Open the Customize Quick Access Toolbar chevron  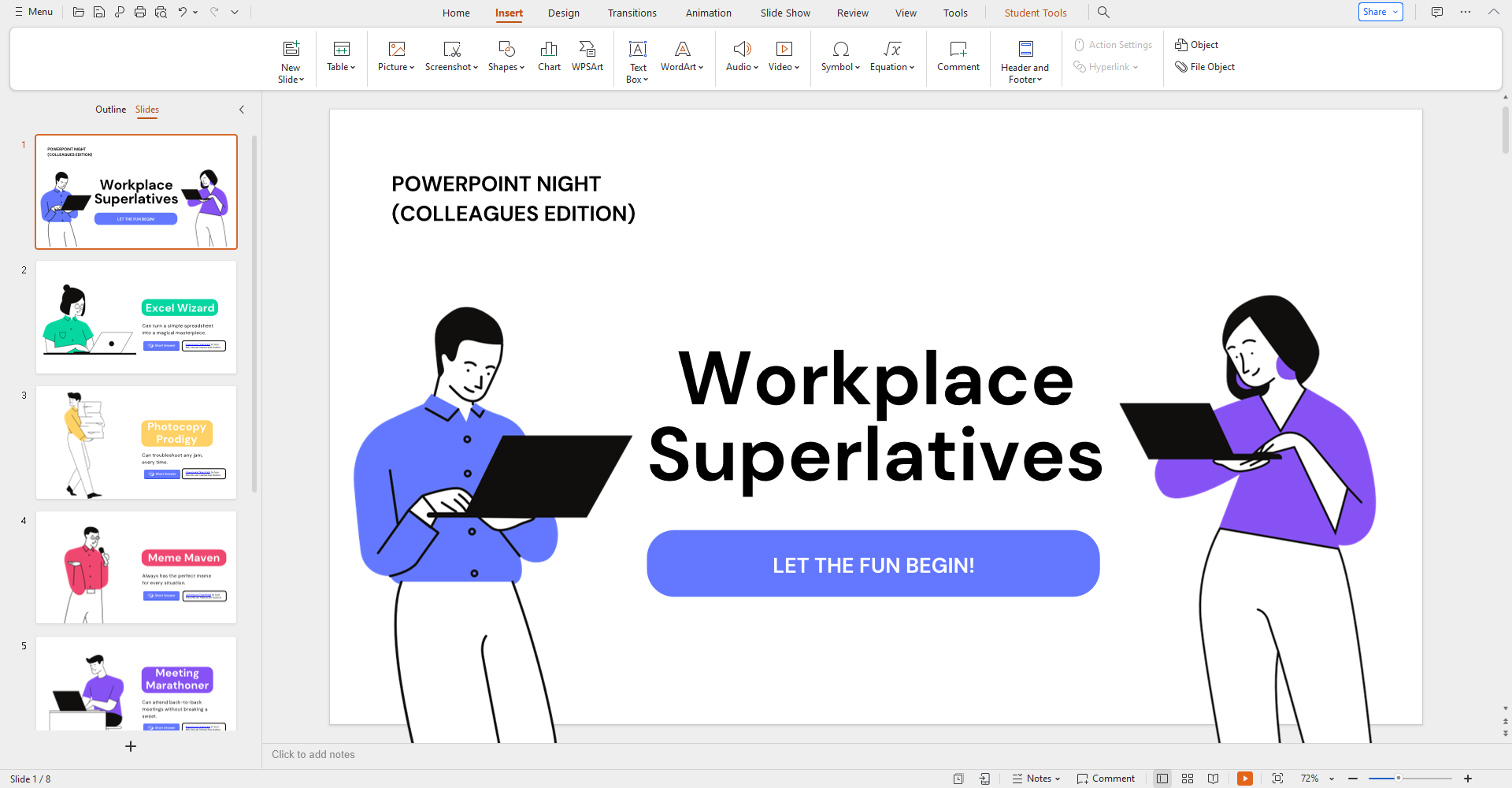tap(235, 13)
